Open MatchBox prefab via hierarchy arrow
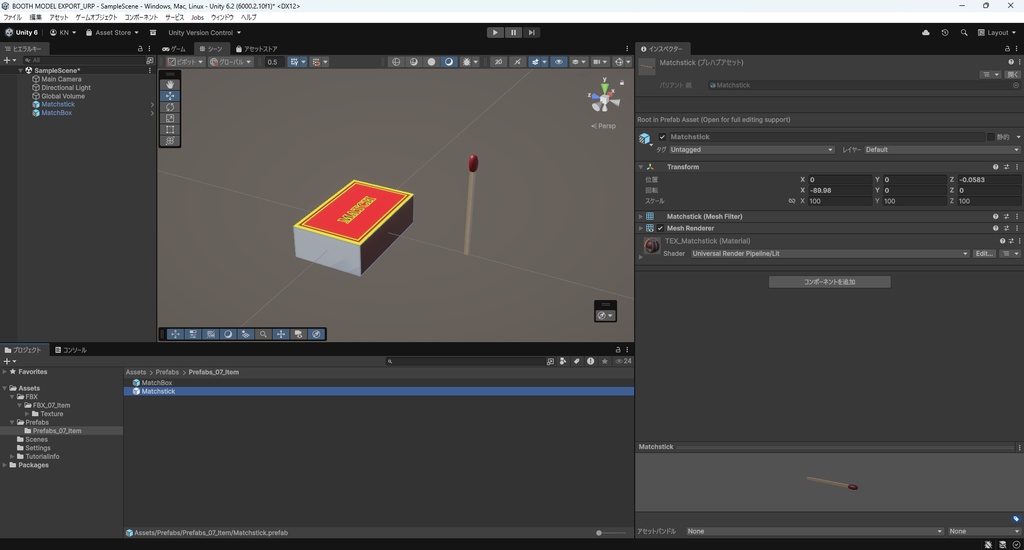This screenshot has width=1024, height=550. coord(152,113)
